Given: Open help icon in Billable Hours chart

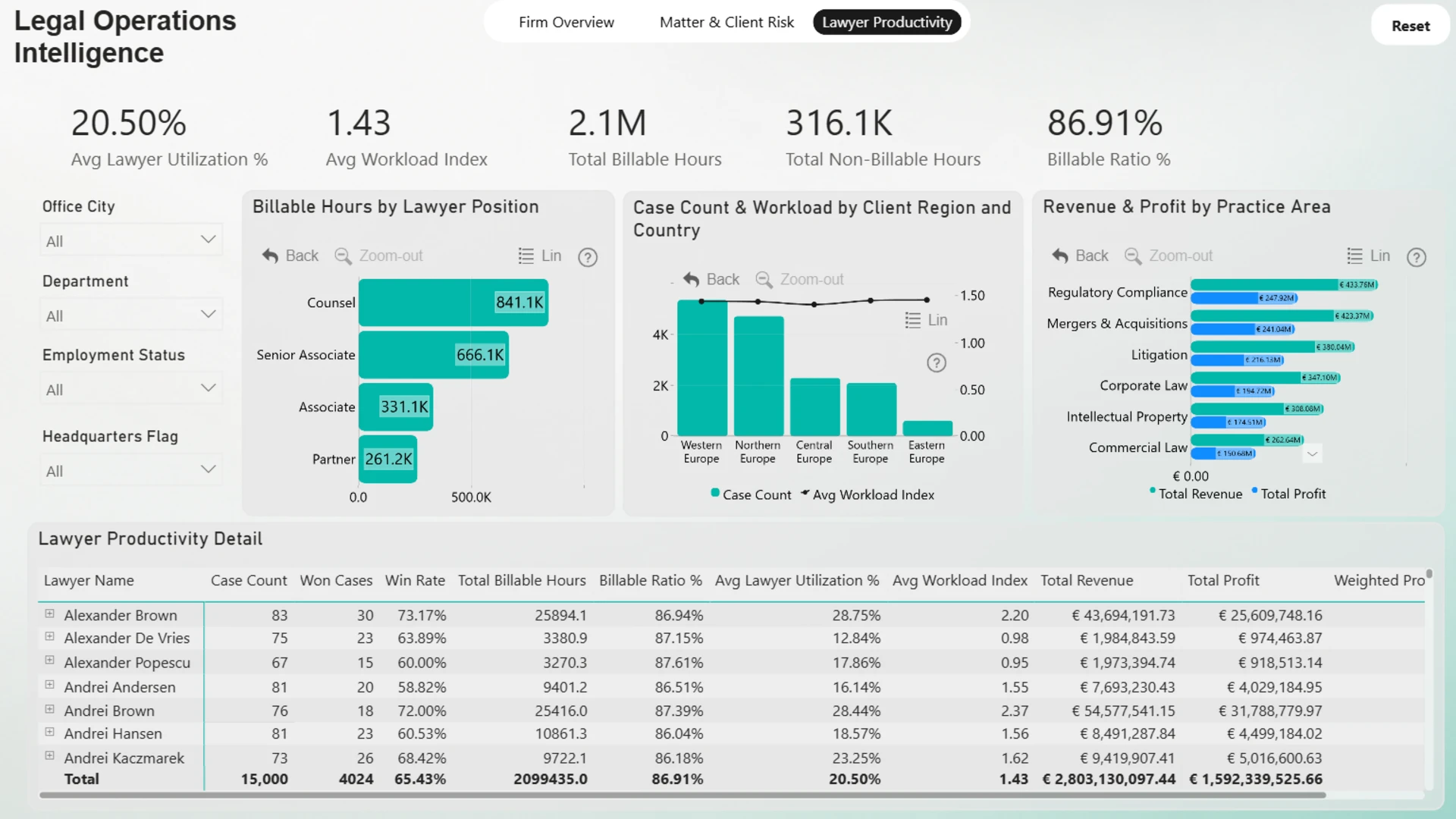Looking at the screenshot, I should coord(588,258).
